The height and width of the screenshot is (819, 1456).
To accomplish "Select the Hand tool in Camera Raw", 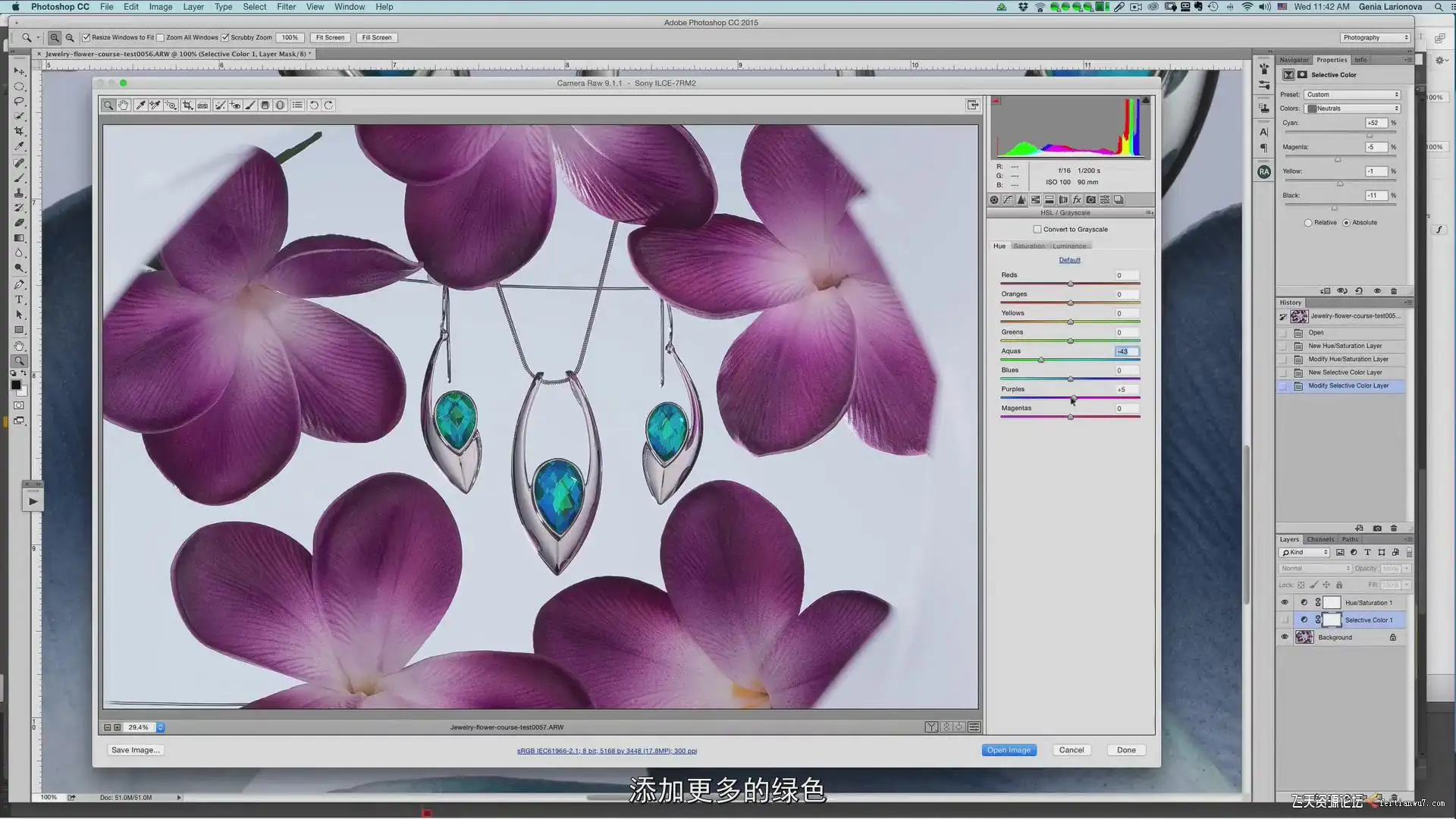I will [123, 105].
